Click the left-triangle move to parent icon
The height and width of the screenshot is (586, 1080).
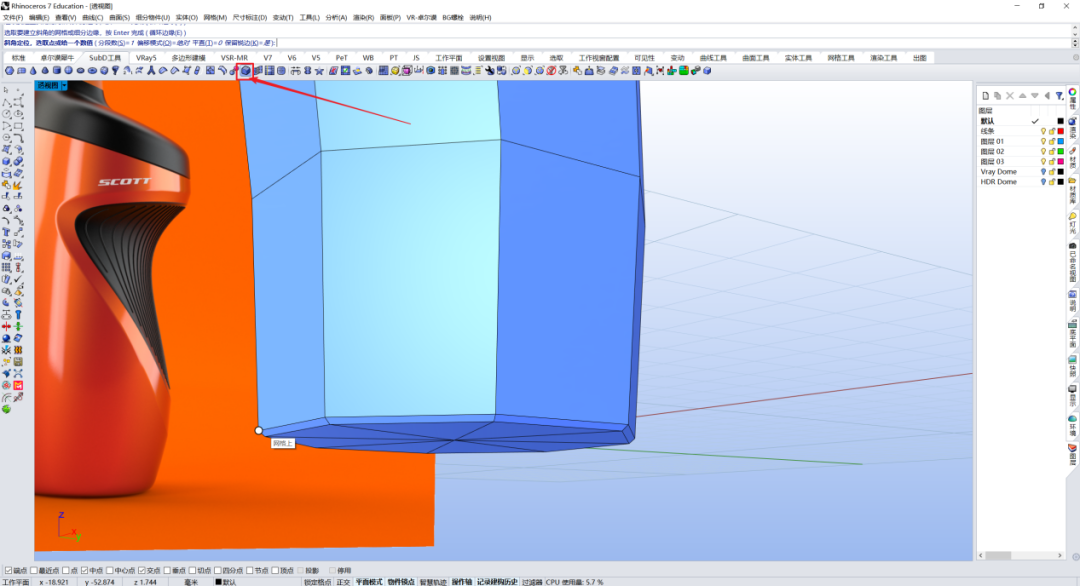click(x=1047, y=96)
